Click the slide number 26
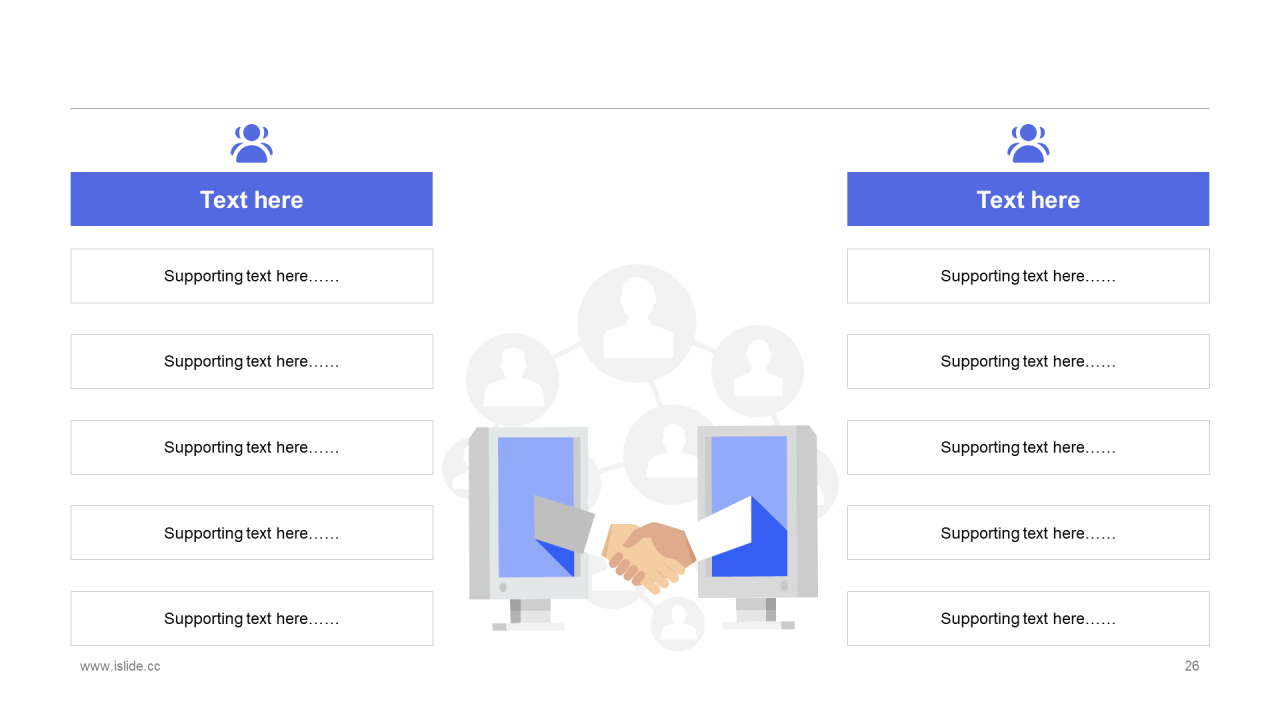This screenshot has height=720, width=1280. [1191, 666]
